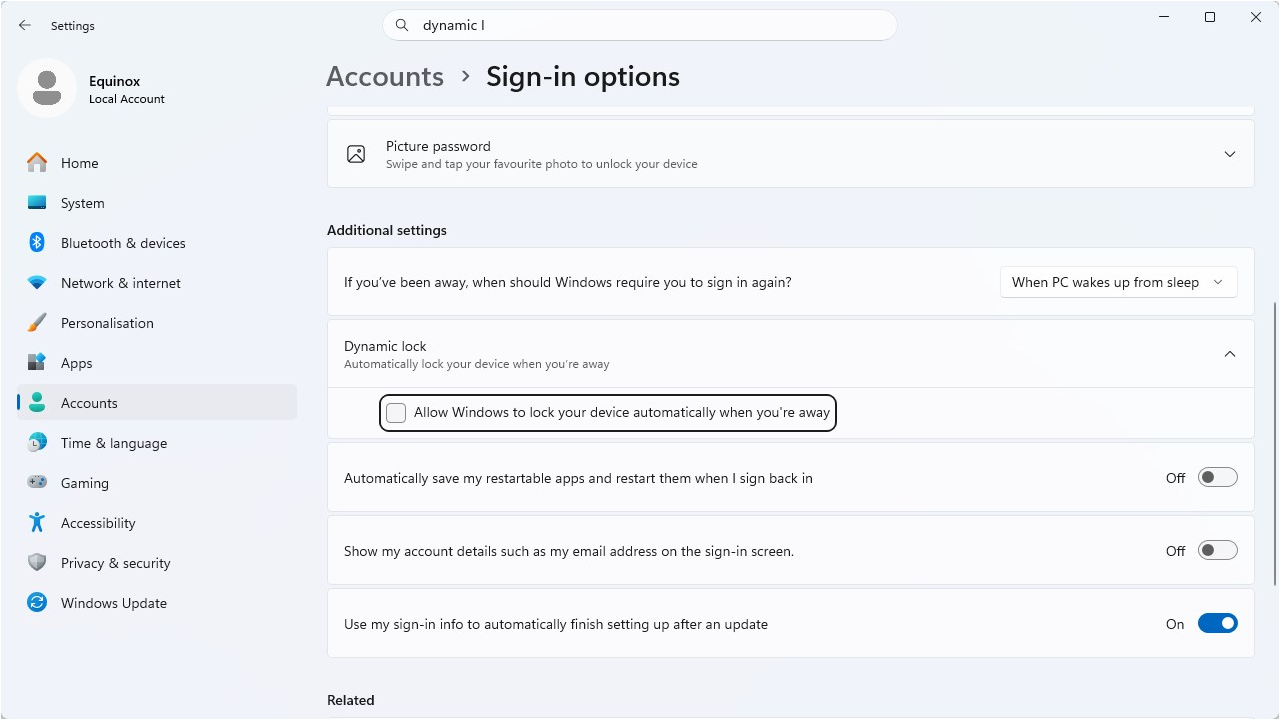1280x720 pixels.
Task: Open Personalisation paintbrush icon
Action: click(37, 323)
